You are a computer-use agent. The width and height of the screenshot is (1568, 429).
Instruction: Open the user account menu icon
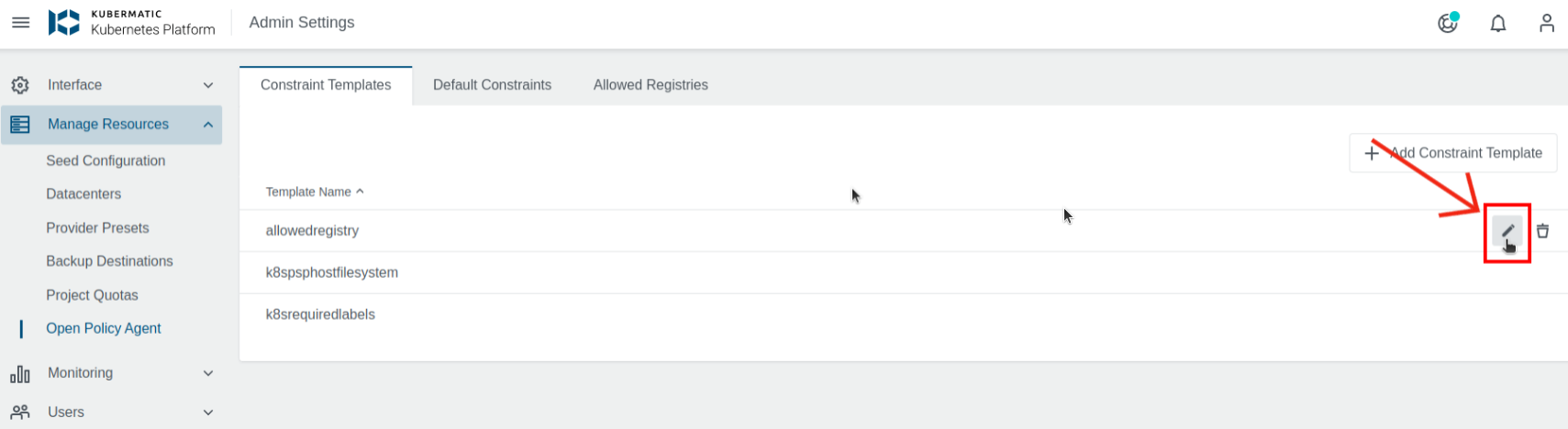tap(1547, 23)
